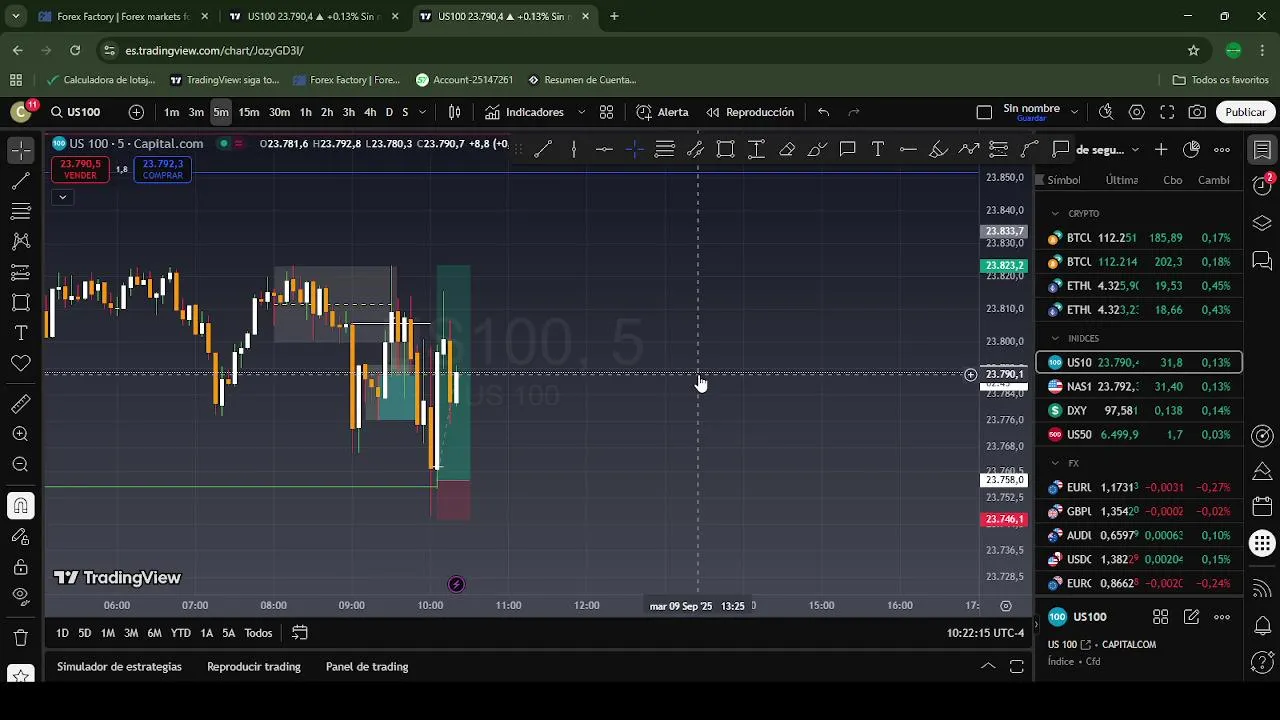Click the undo arrow
Viewport: 1280px width, 720px height.
pos(824,112)
